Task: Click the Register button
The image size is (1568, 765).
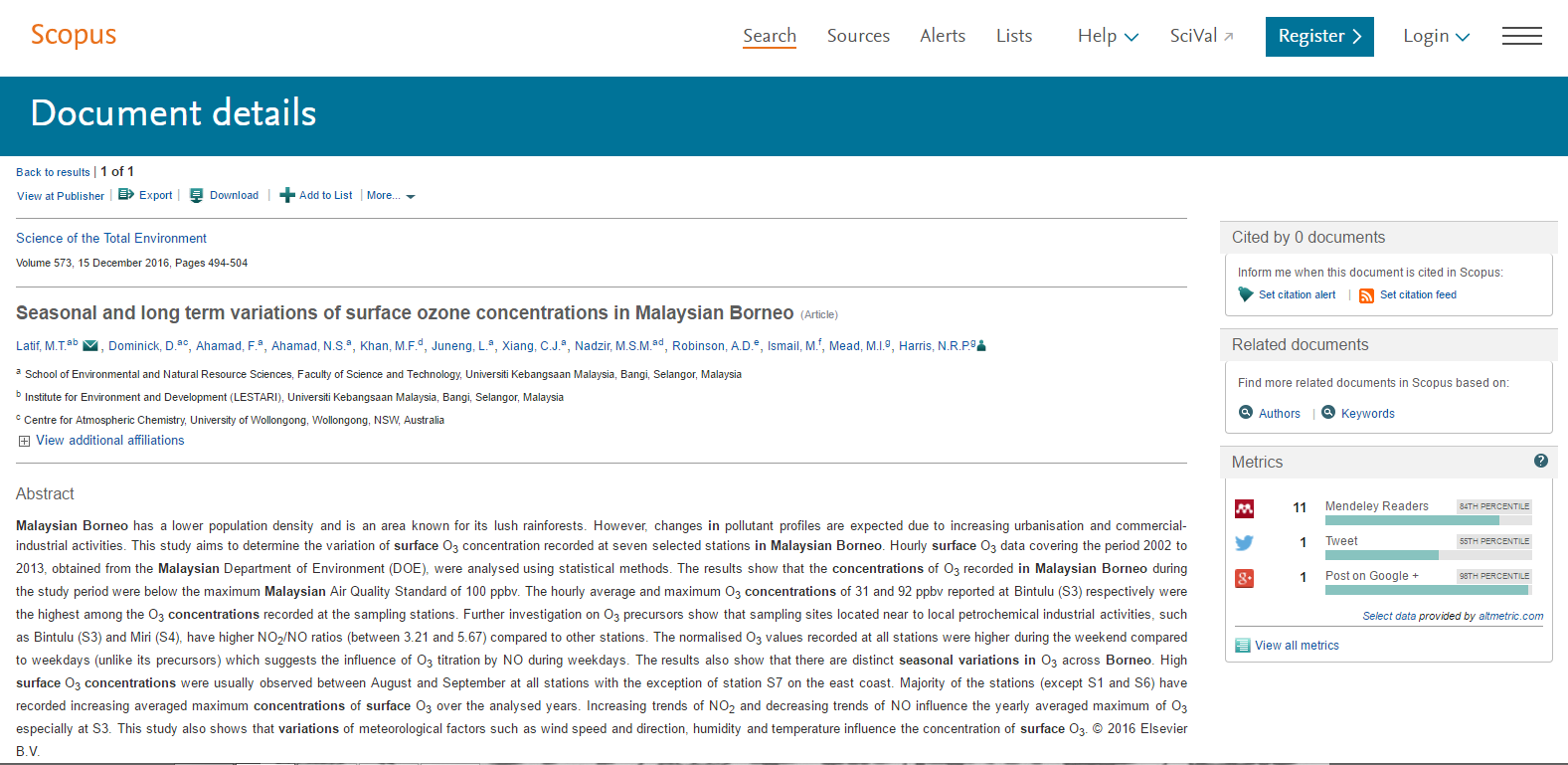Action: pos(1319,37)
